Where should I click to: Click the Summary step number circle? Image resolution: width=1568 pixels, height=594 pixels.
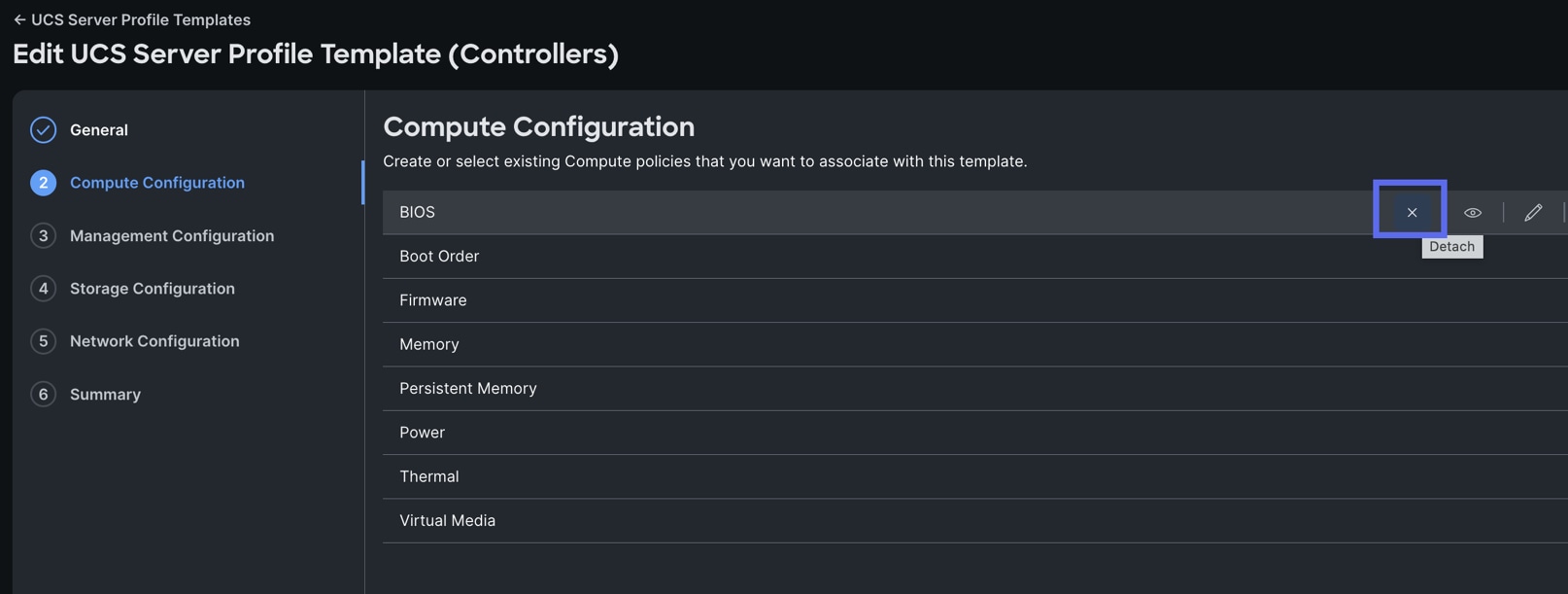pyautogui.click(x=43, y=393)
